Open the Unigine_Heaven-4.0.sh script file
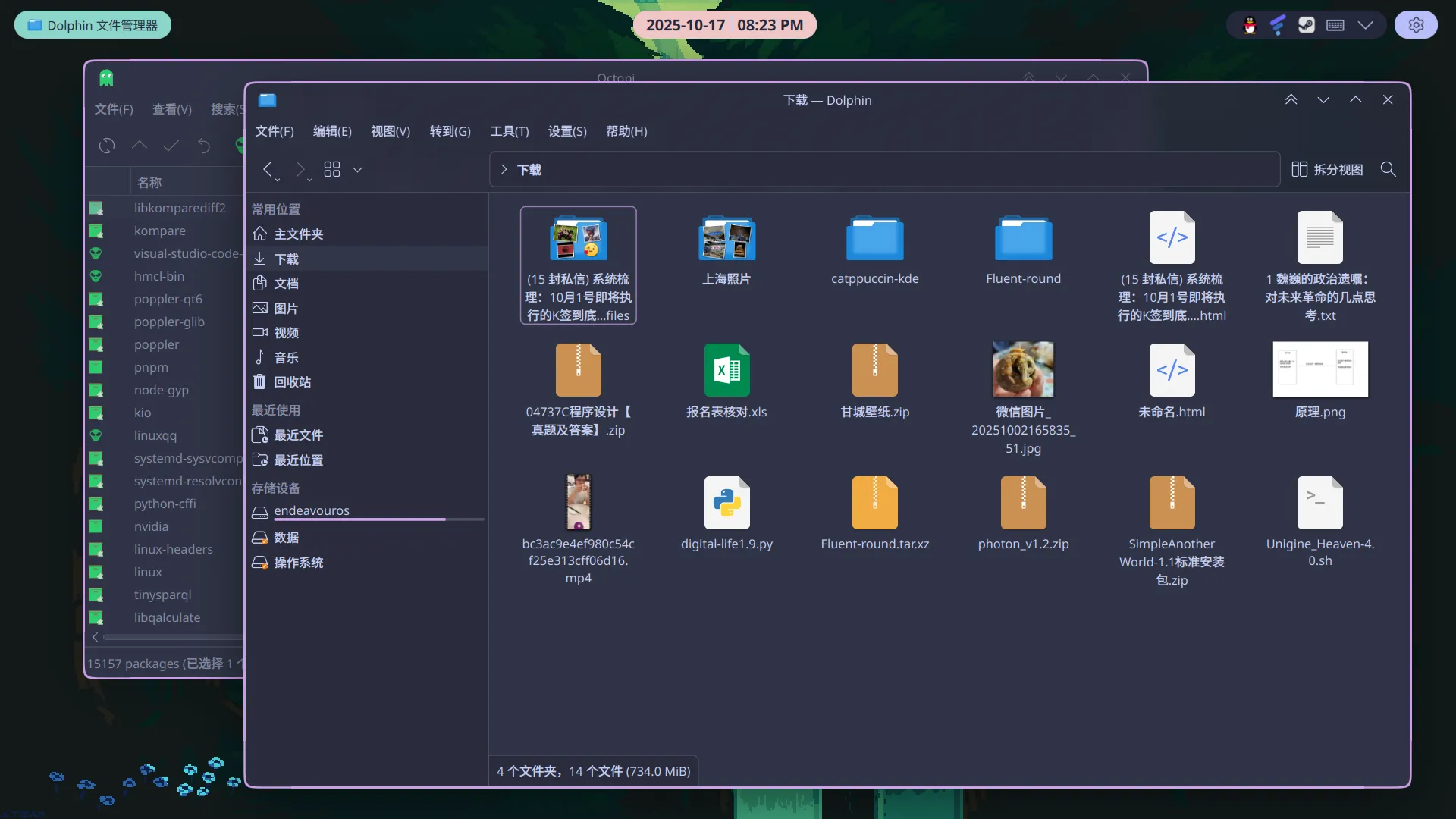This screenshot has width=1456, height=819. 1319,504
